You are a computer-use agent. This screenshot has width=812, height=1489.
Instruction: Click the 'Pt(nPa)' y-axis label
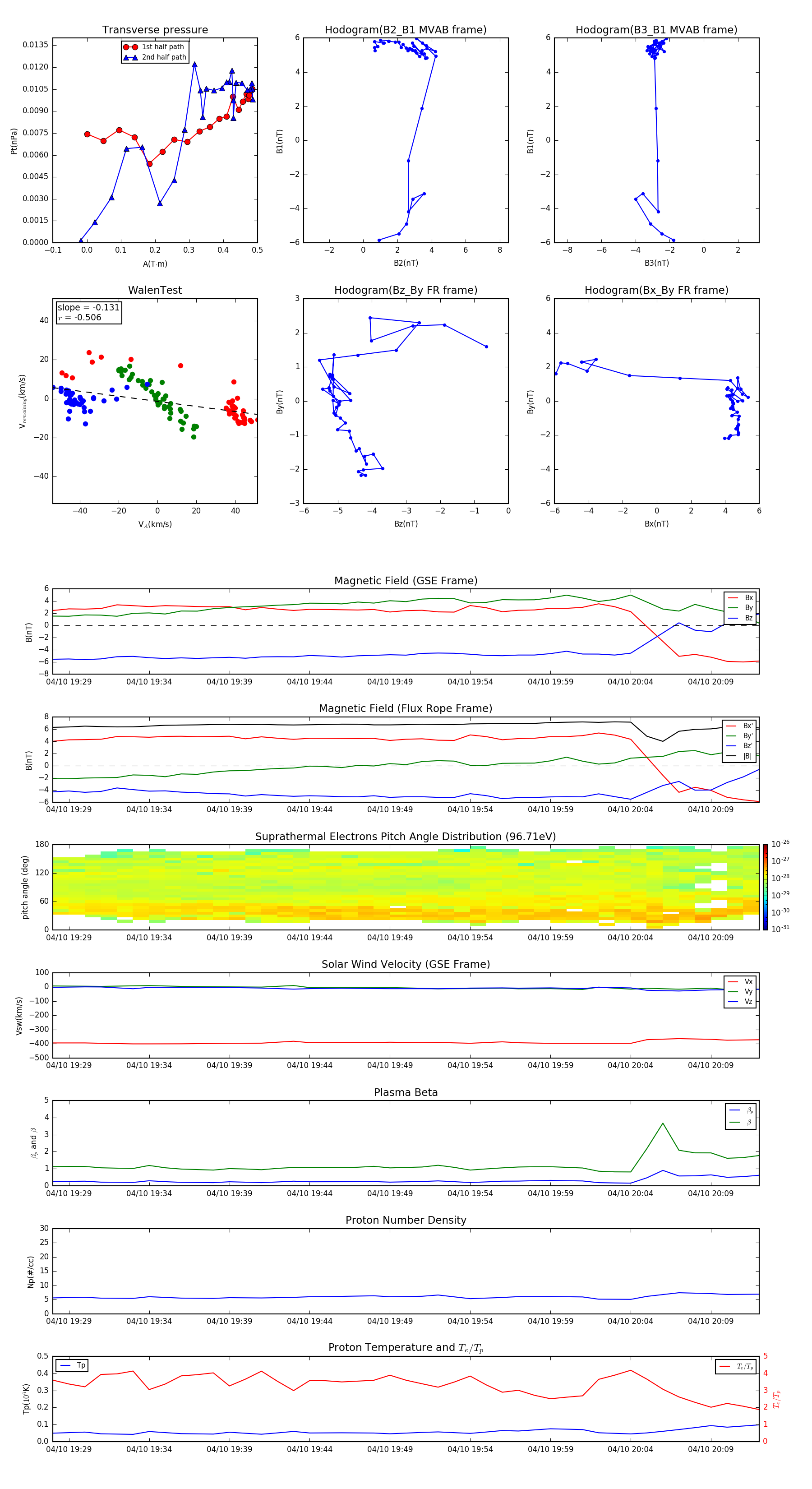[x=14, y=141]
